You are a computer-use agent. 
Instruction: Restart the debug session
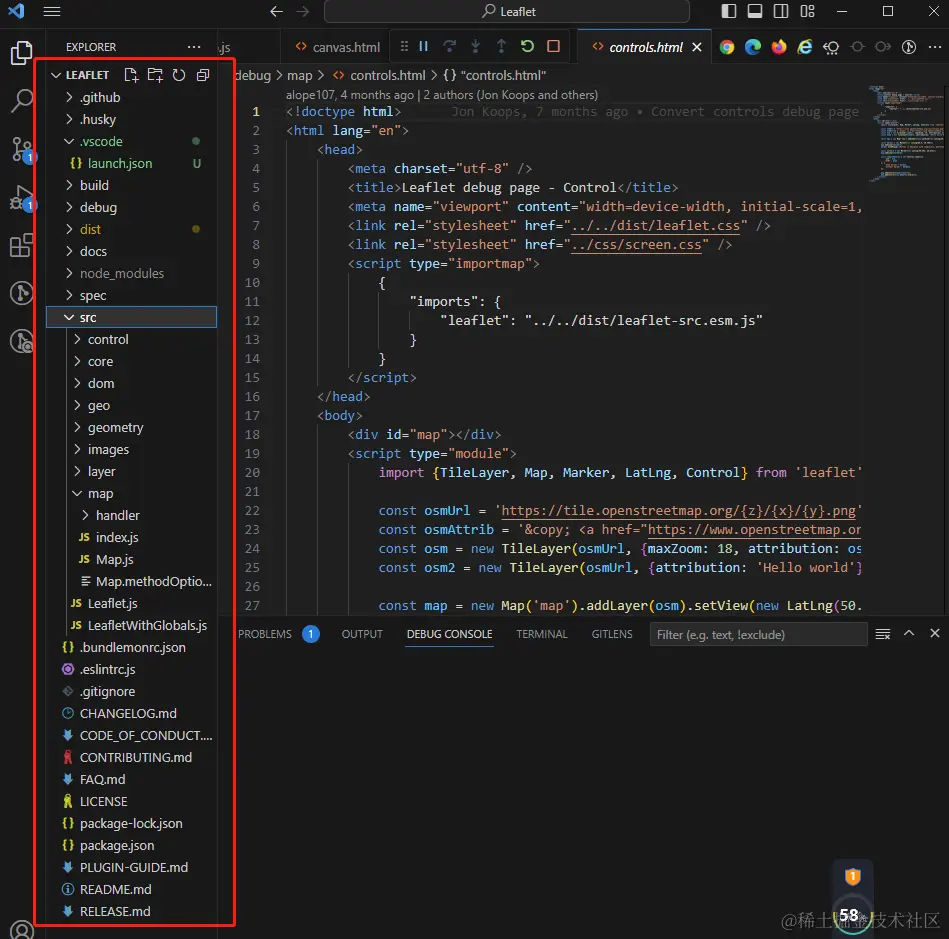[x=527, y=47]
